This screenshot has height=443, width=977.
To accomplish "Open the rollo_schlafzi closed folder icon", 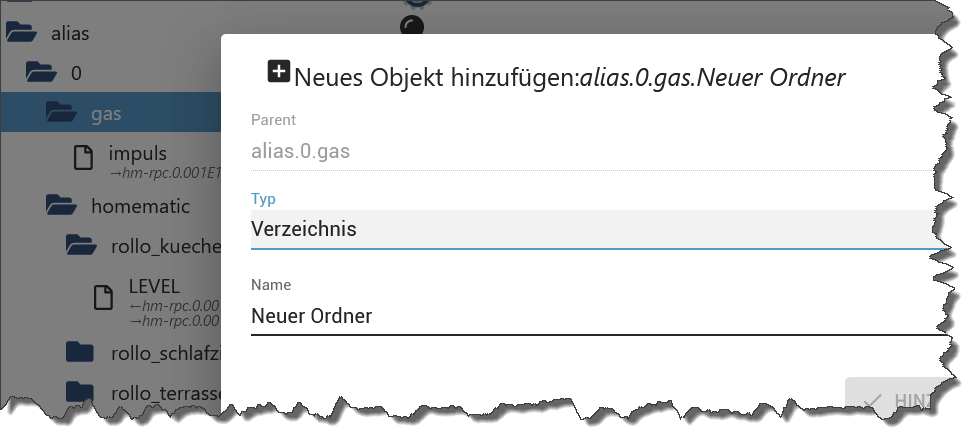I will 80,353.
